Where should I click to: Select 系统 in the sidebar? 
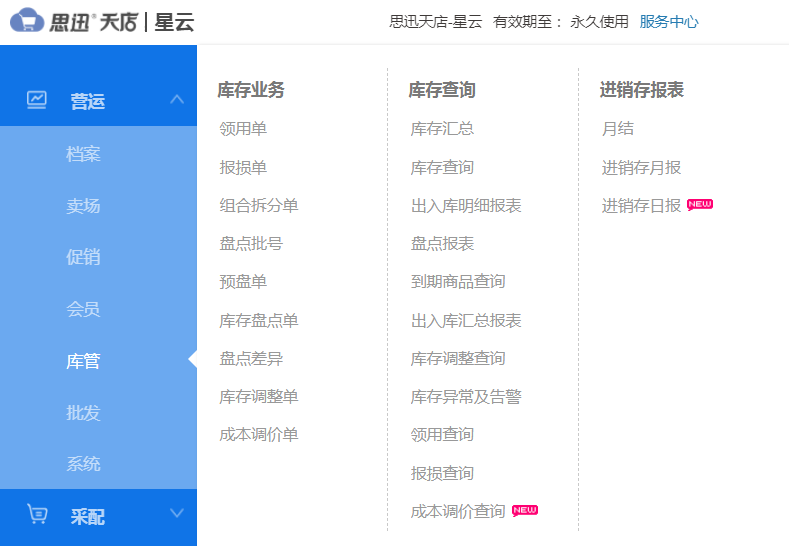click(x=83, y=463)
